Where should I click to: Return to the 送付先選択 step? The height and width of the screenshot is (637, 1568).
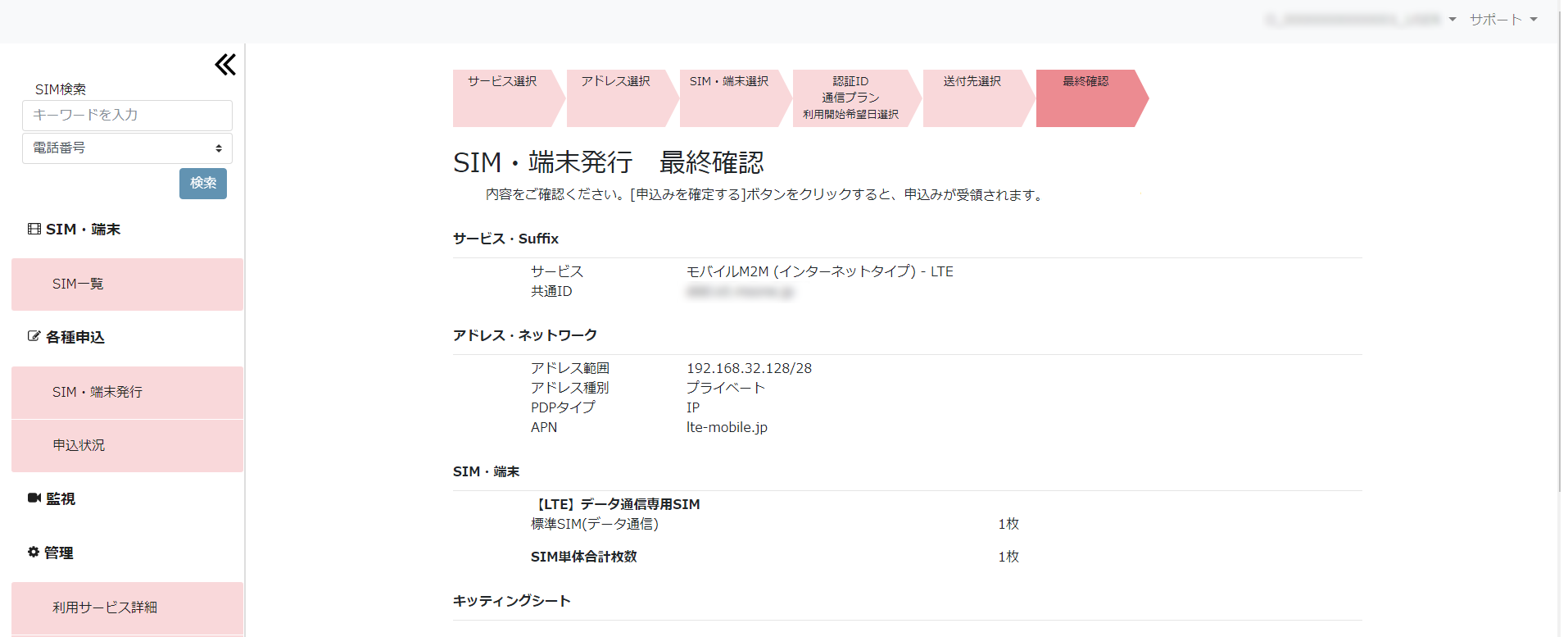(x=972, y=98)
